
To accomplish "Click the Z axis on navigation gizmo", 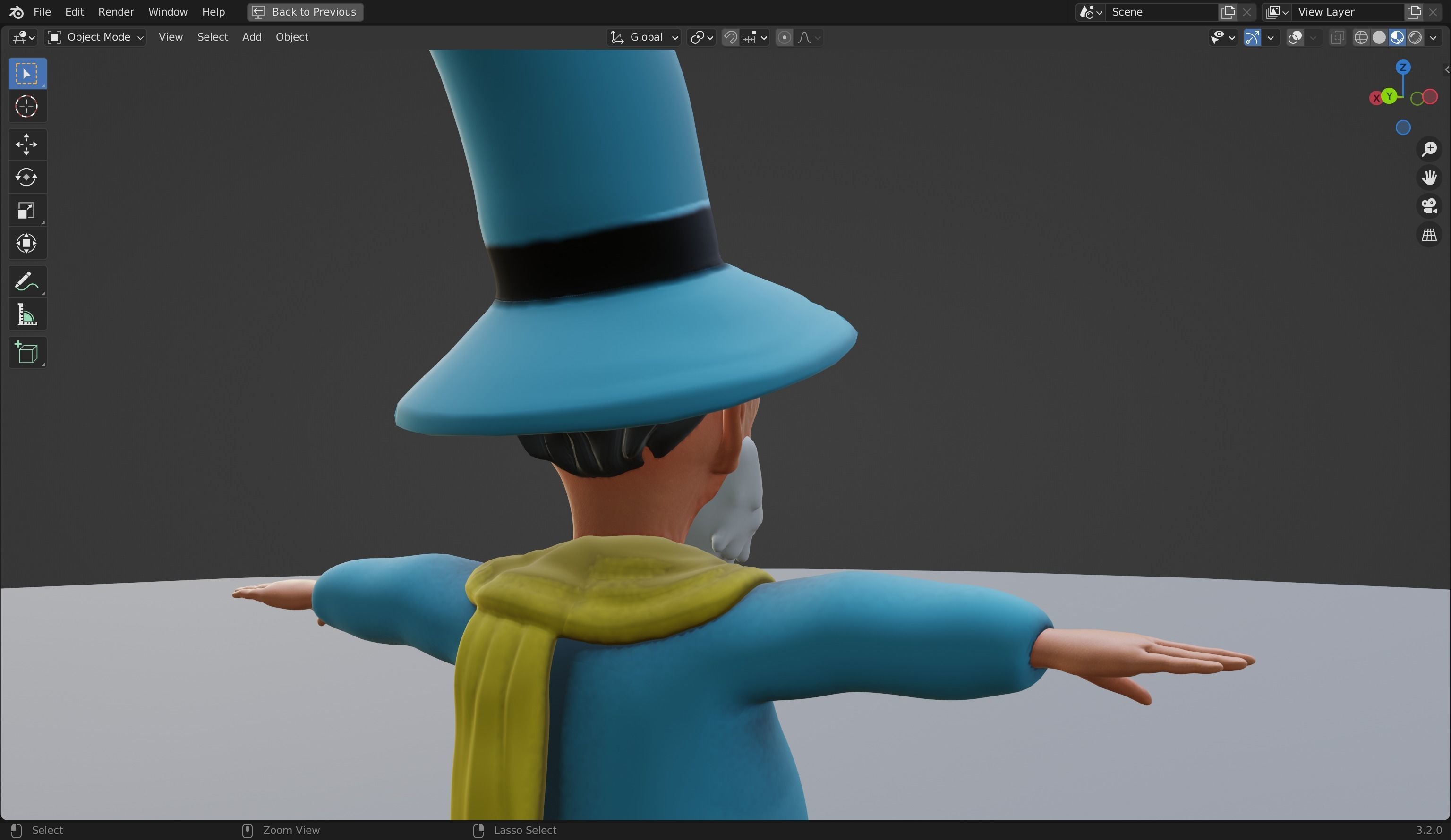I will tap(1403, 68).
